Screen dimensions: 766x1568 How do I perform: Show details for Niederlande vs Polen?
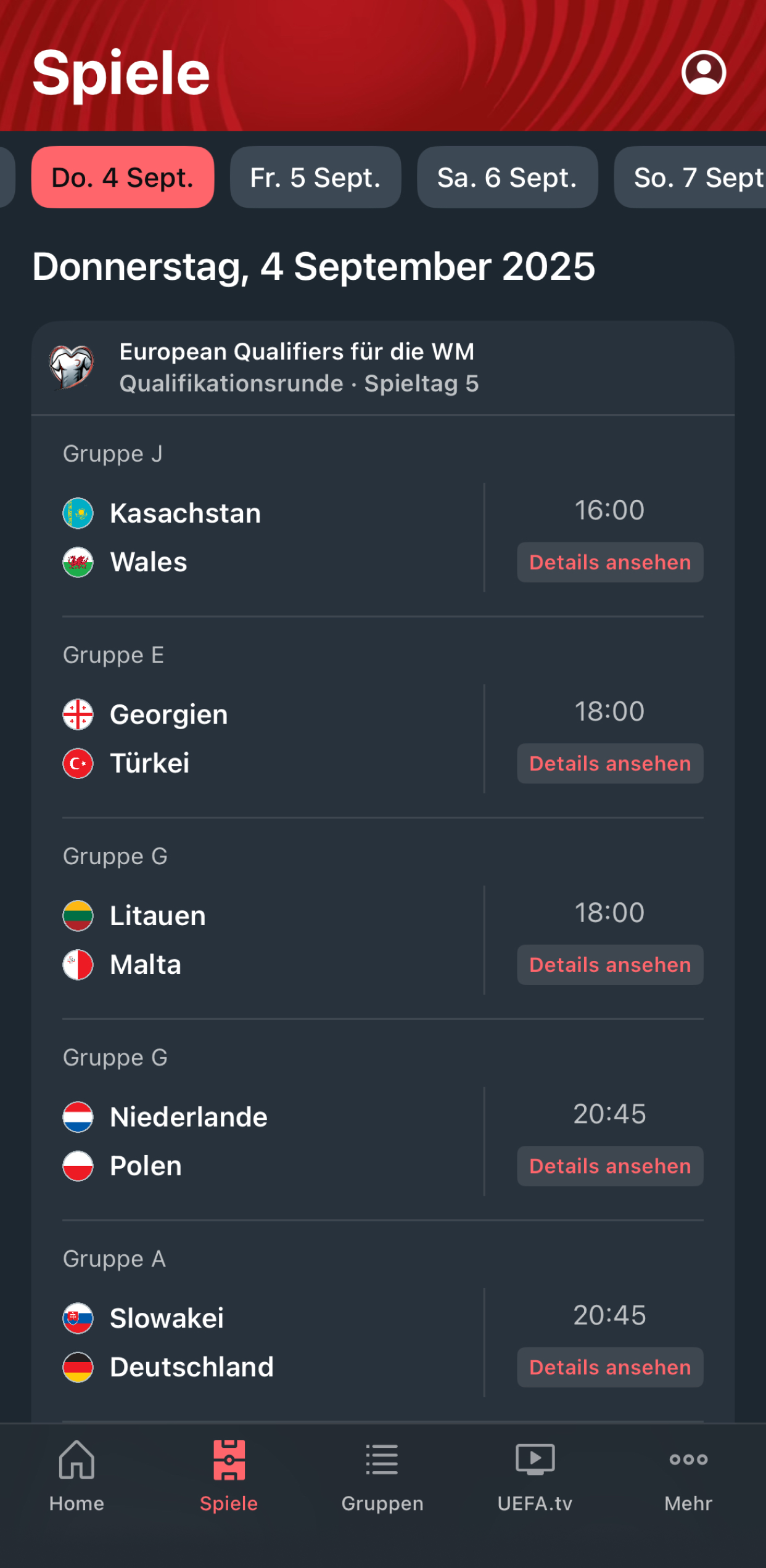[610, 1166]
